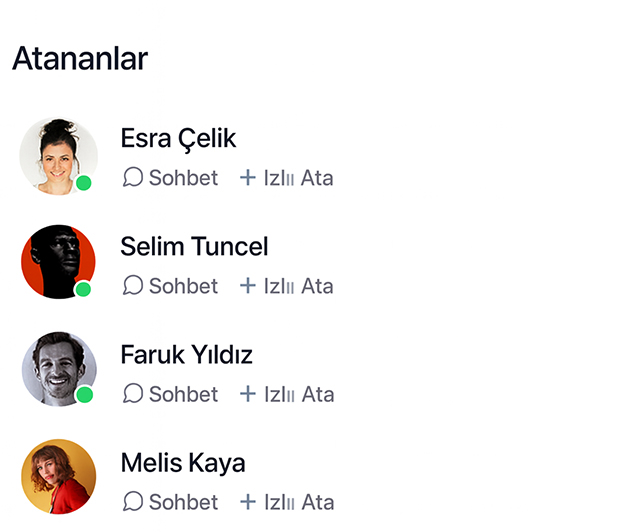Viewport: 630px width, 532px height.
Task: Click the plus icon next to Selim Tuncel
Action: (248, 286)
